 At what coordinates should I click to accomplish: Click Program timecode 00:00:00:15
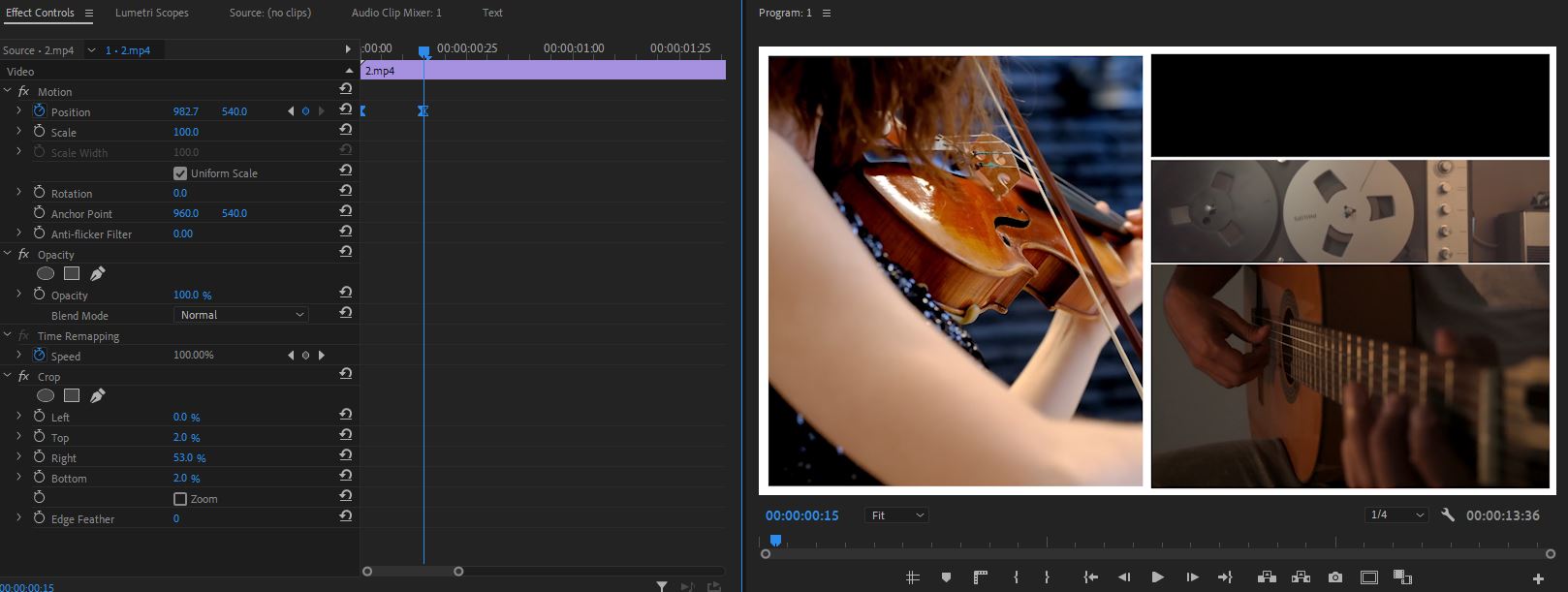[802, 515]
